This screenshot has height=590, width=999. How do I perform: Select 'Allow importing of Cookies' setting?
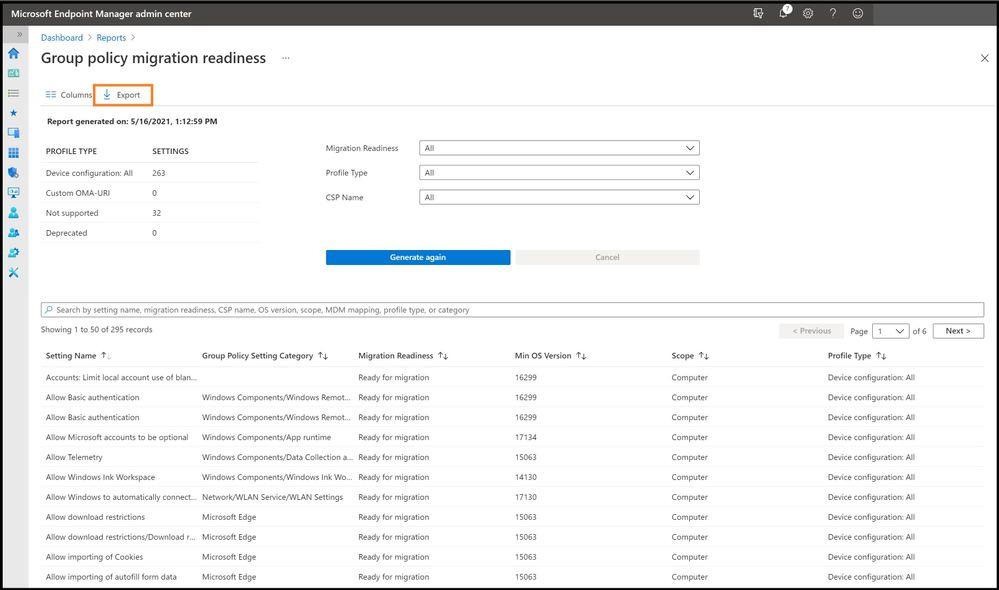coord(512,557)
